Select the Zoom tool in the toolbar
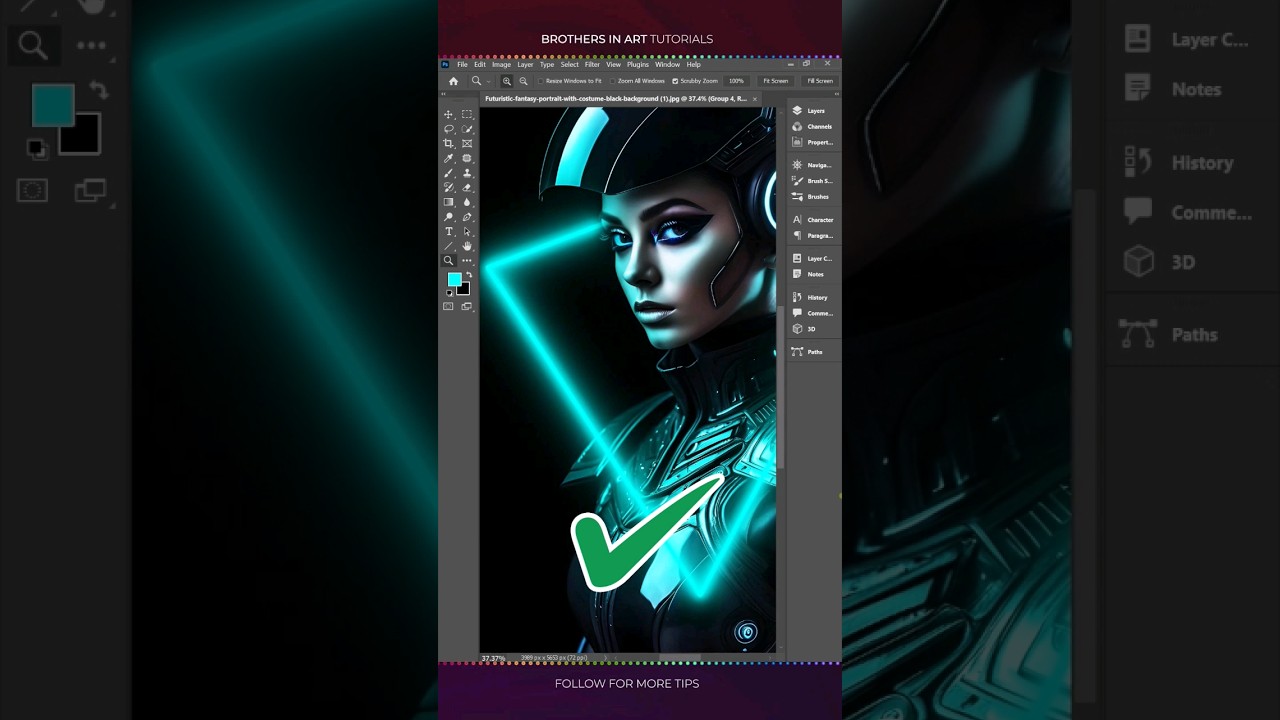The image size is (1280, 720). coord(449,260)
